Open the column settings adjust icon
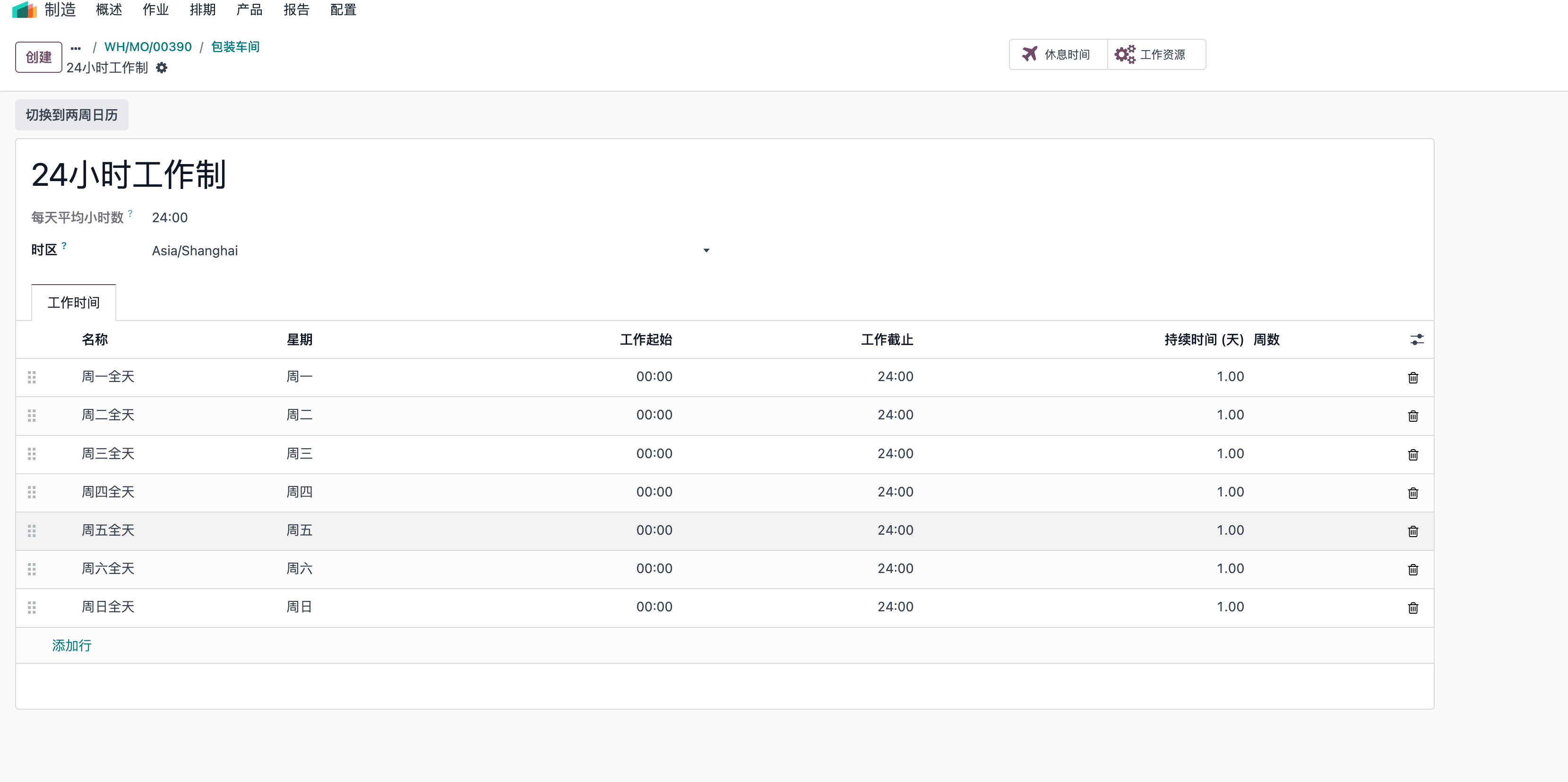This screenshot has width=1568, height=782. point(1417,339)
